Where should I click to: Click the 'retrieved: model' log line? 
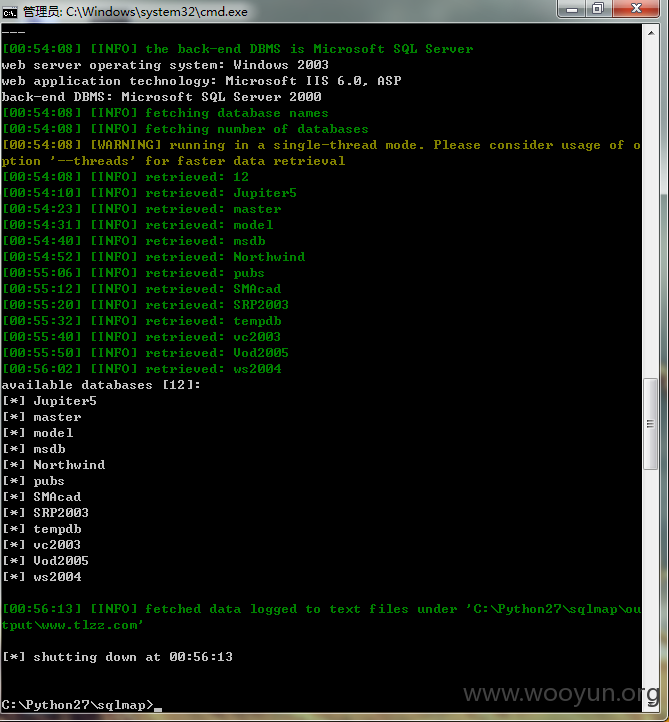[138, 225]
